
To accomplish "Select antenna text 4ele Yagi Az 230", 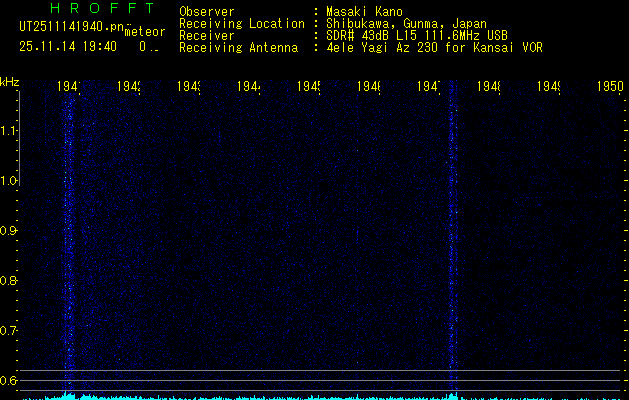I will pyautogui.click(x=383, y=48).
